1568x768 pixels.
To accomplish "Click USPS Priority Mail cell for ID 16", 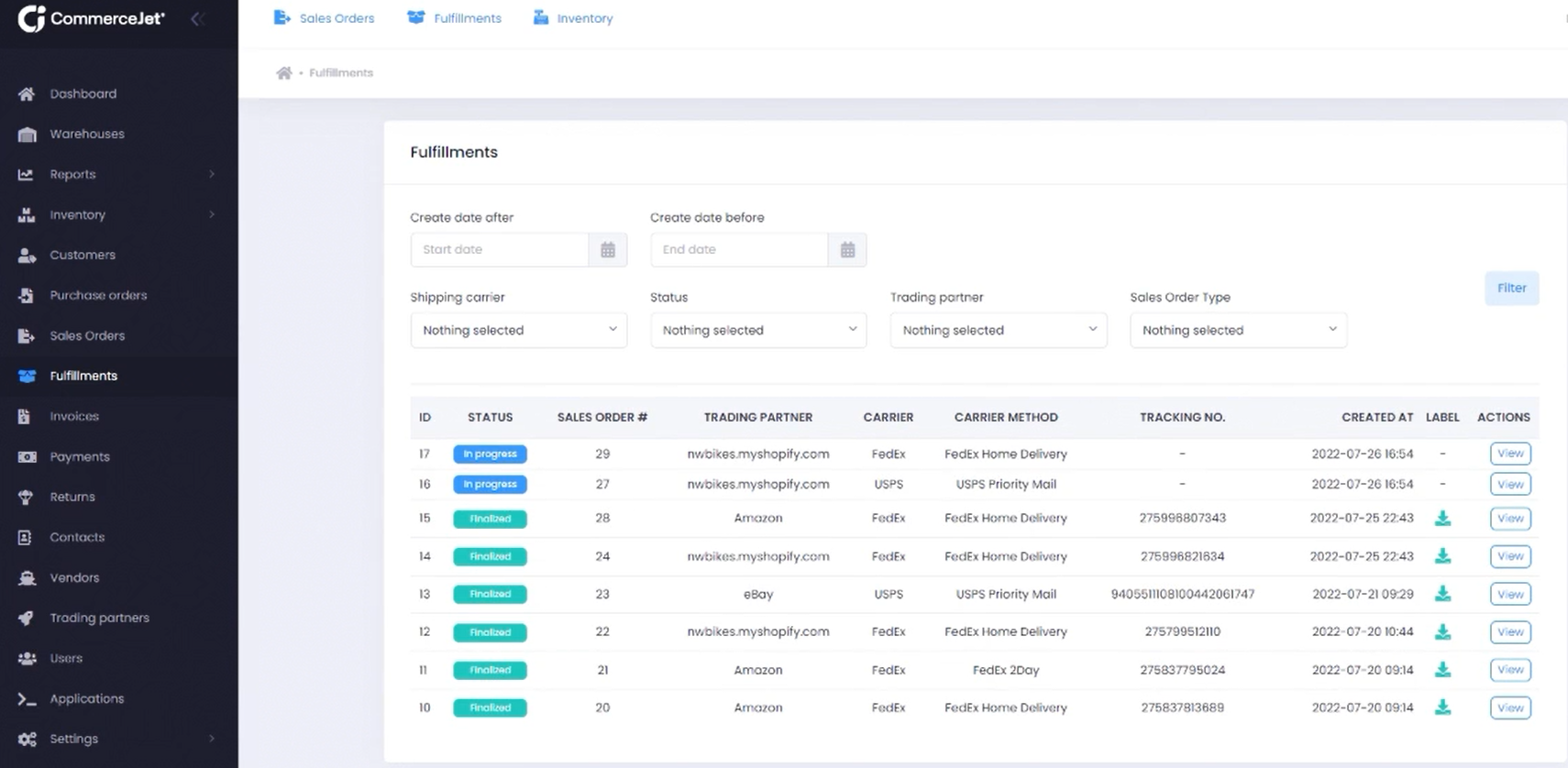I will pyautogui.click(x=1006, y=484).
